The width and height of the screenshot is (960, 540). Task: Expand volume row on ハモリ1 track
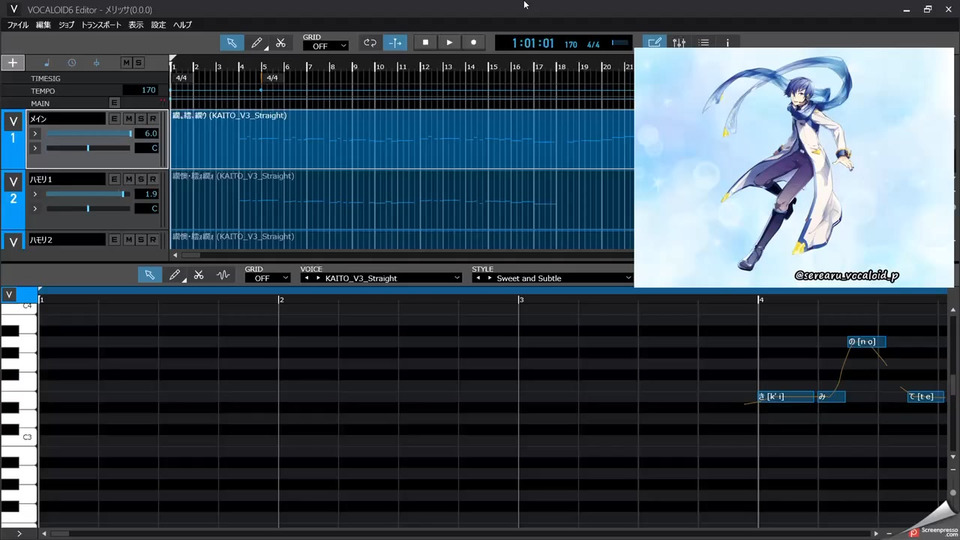[x=35, y=193]
